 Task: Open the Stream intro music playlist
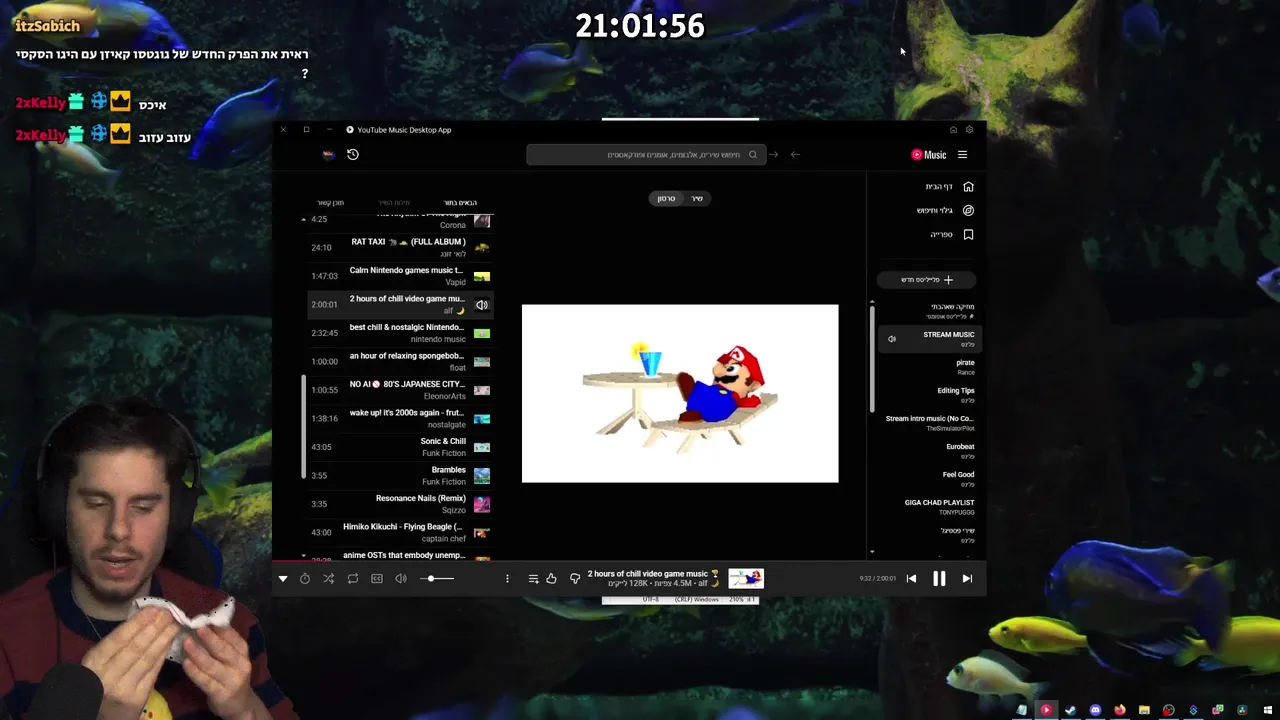928,423
